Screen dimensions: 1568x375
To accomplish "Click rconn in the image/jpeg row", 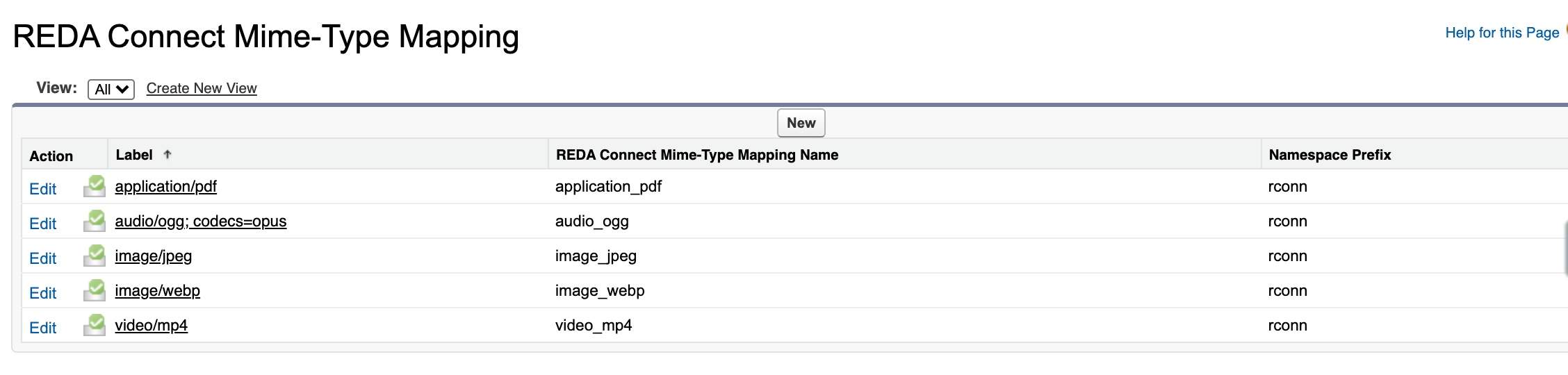I will [x=1287, y=256].
